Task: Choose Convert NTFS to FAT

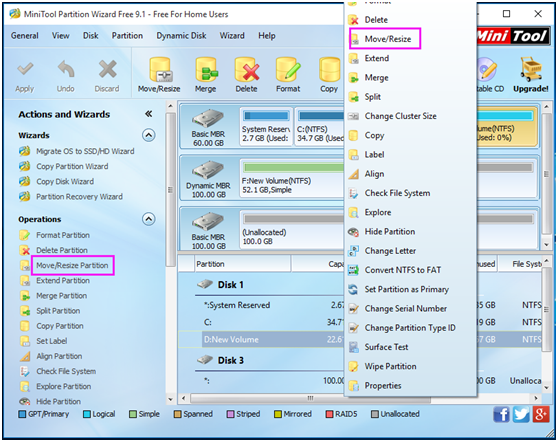Action: (x=411, y=270)
